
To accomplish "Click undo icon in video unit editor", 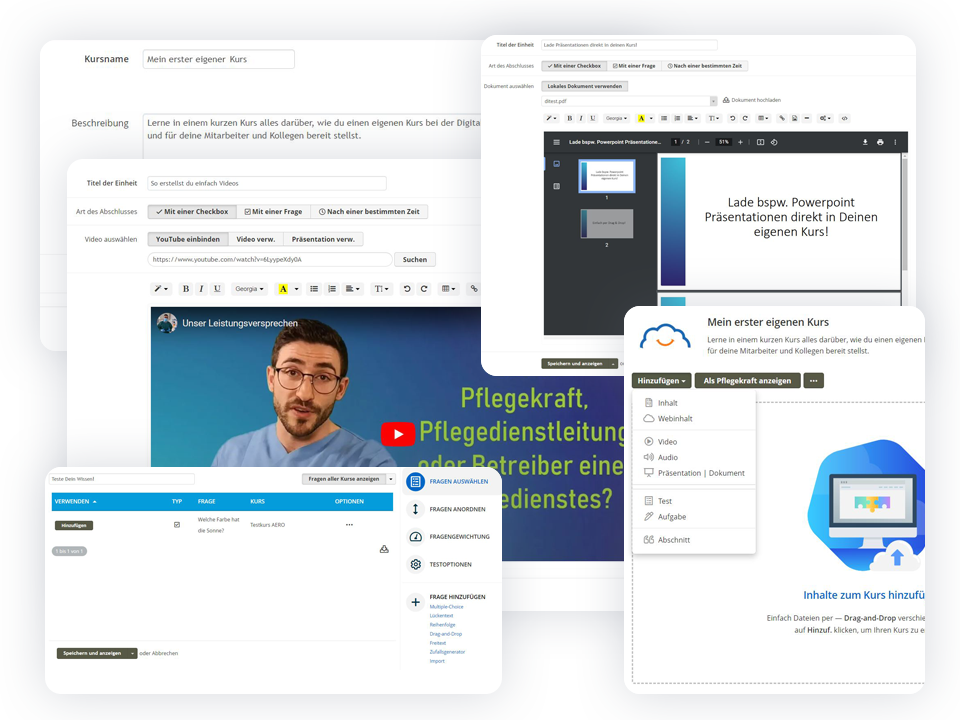I will [x=407, y=289].
